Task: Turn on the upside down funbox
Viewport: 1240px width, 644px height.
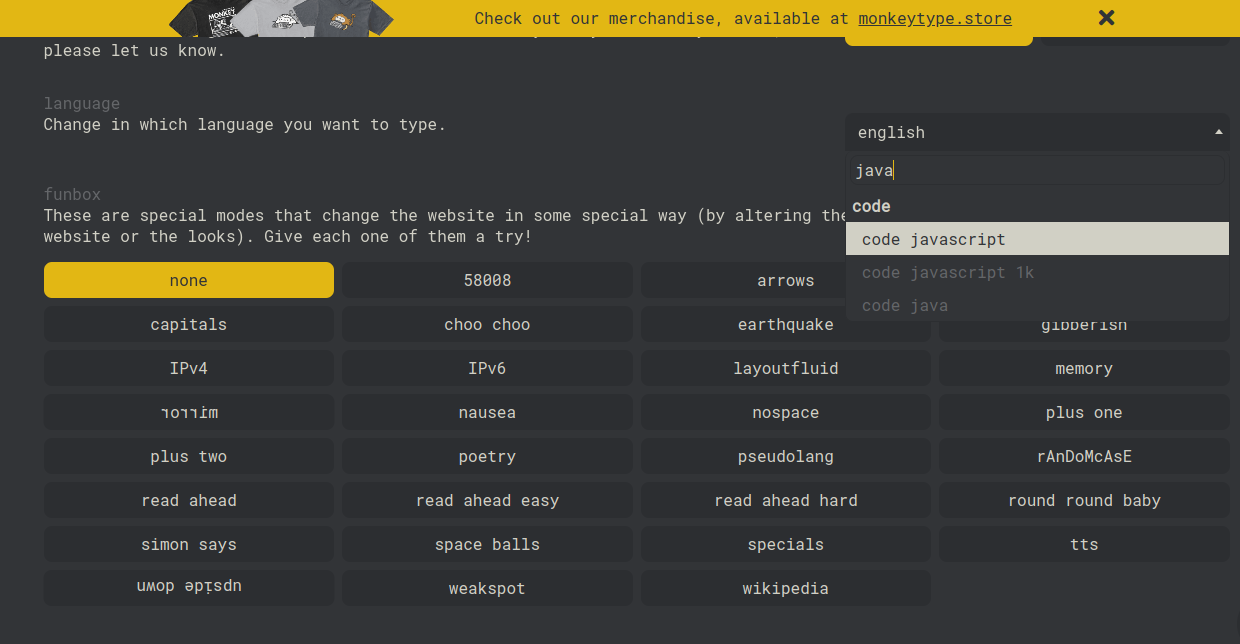Action: pos(189,588)
